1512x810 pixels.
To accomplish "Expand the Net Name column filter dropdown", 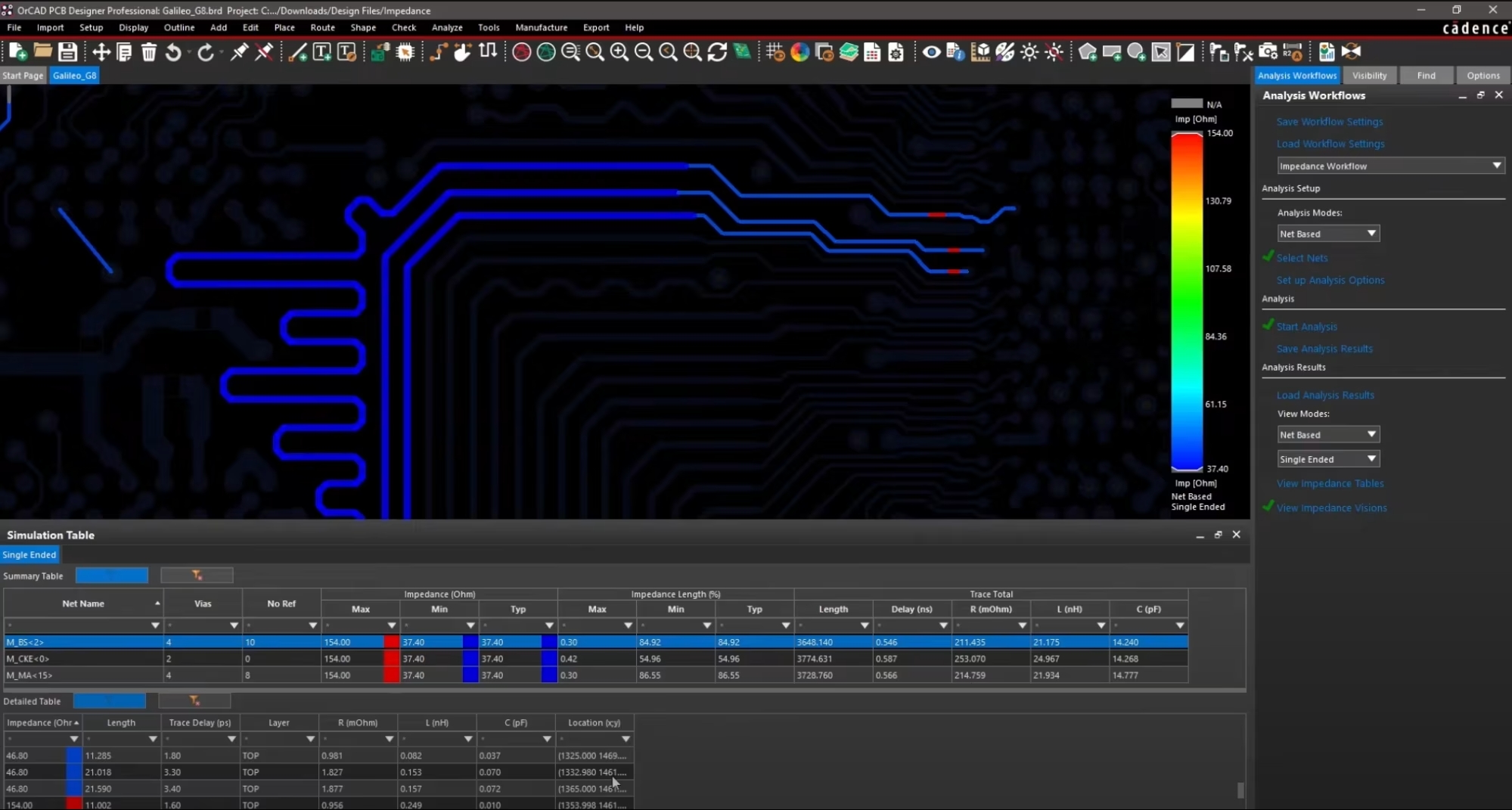I will point(155,625).
